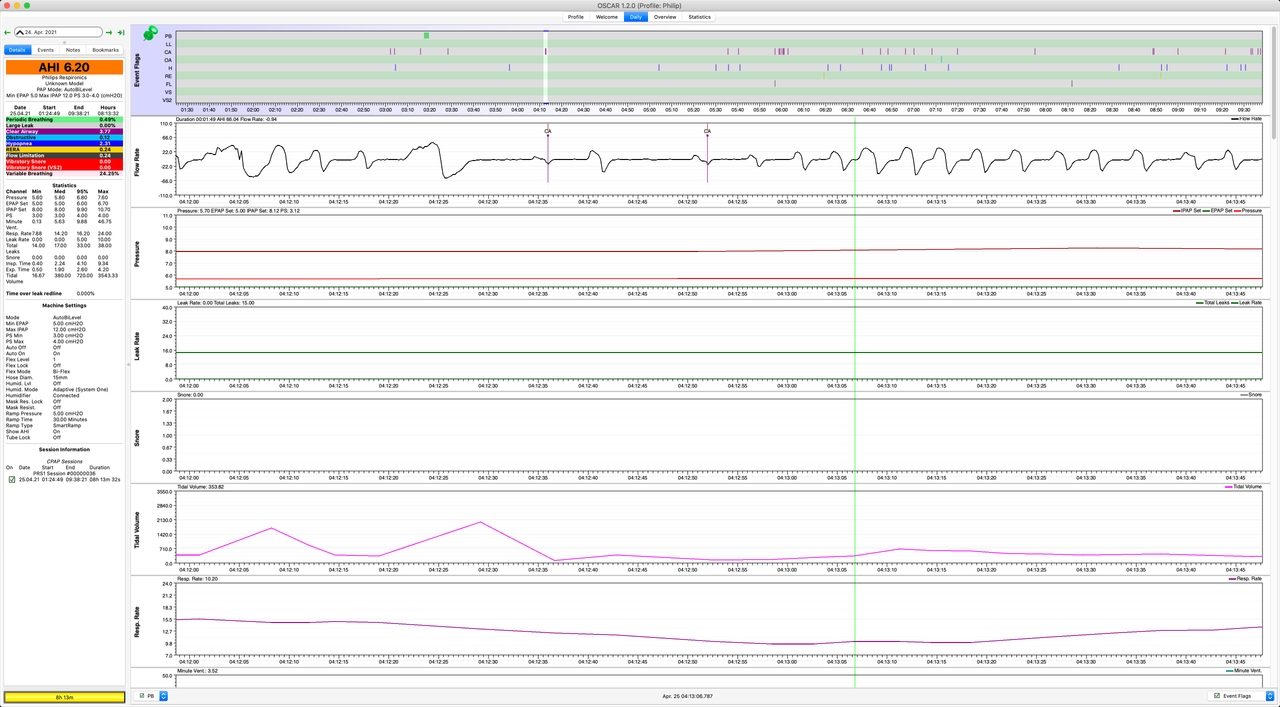1280x707 pixels.
Task: Click the Resp. Rate legend entry
Action: pyautogui.click(x=1245, y=578)
